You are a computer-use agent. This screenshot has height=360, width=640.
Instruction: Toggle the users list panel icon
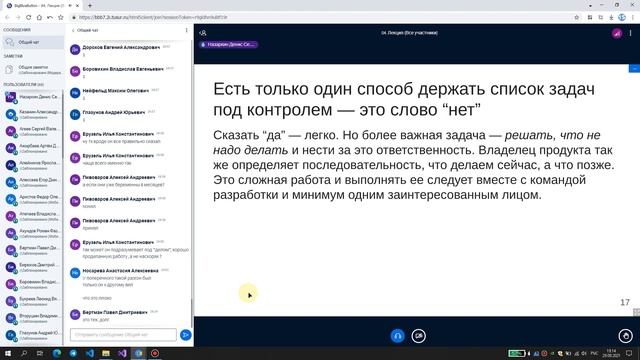coord(203,33)
